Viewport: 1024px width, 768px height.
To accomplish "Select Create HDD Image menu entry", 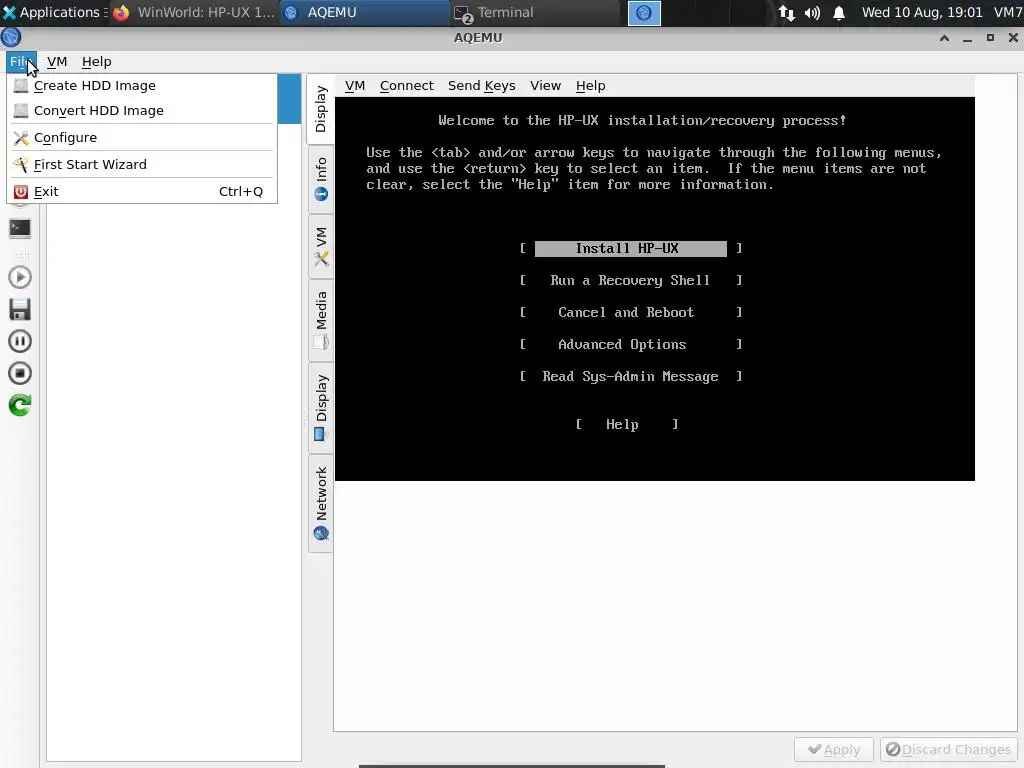I will pyautogui.click(x=142, y=86).
